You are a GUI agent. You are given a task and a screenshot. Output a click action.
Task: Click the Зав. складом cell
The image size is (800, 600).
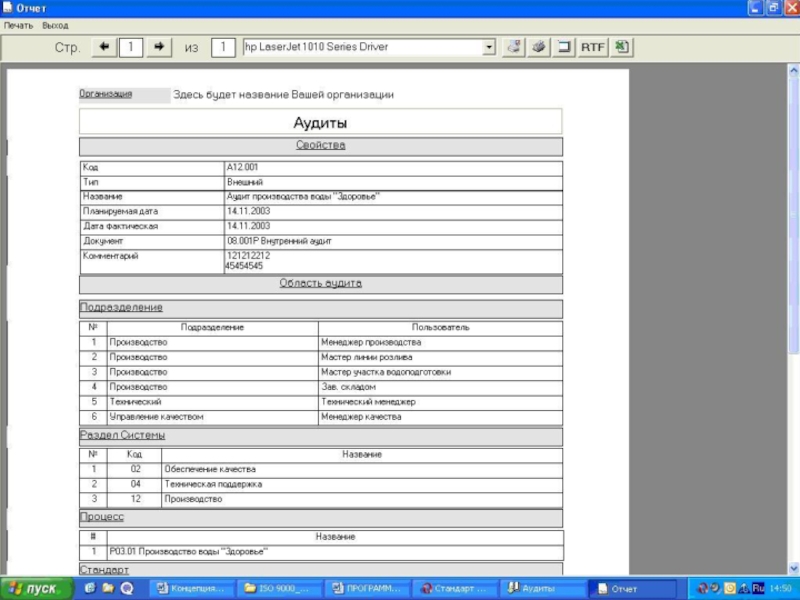point(440,387)
